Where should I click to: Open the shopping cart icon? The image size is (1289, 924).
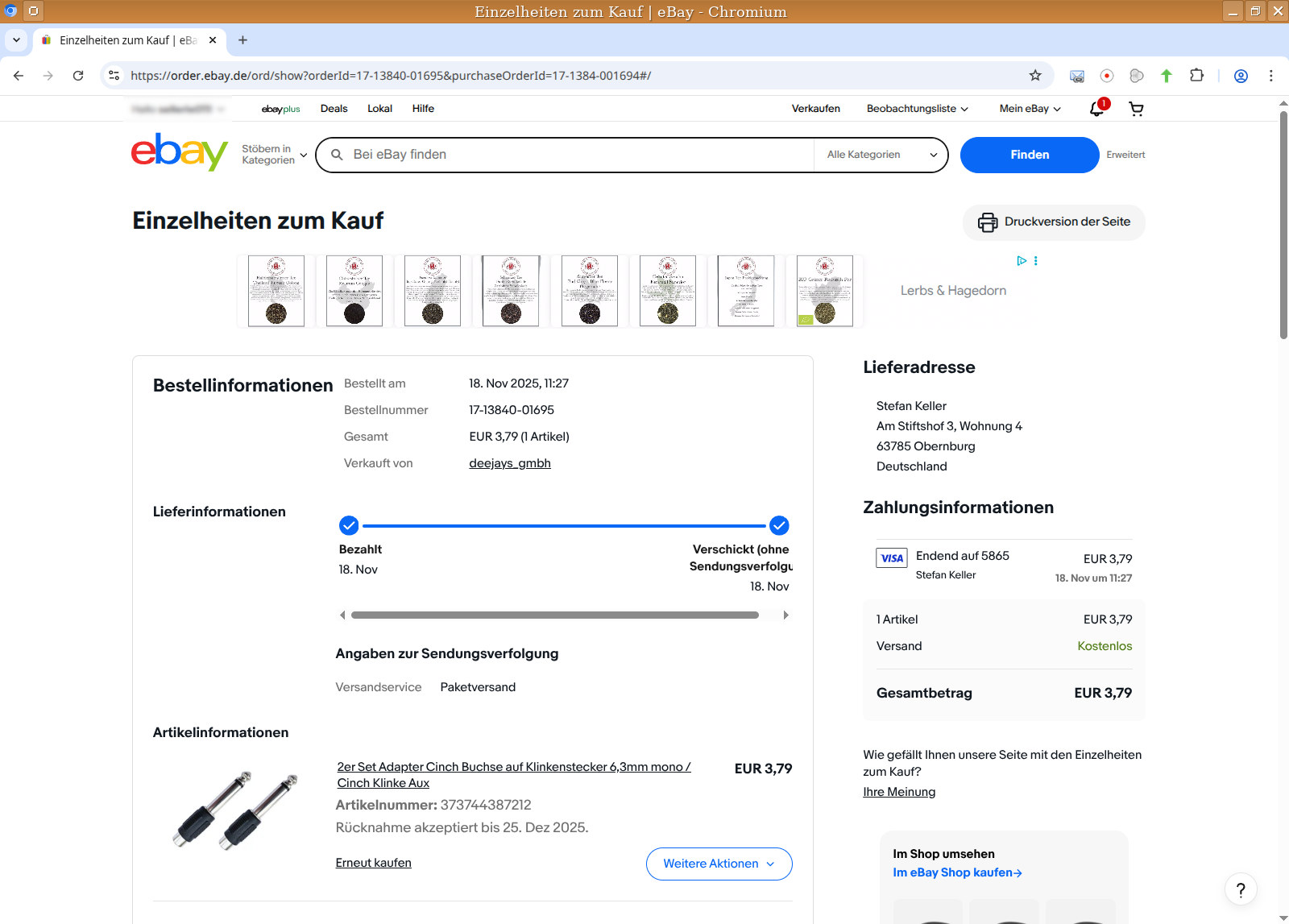[1136, 109]
